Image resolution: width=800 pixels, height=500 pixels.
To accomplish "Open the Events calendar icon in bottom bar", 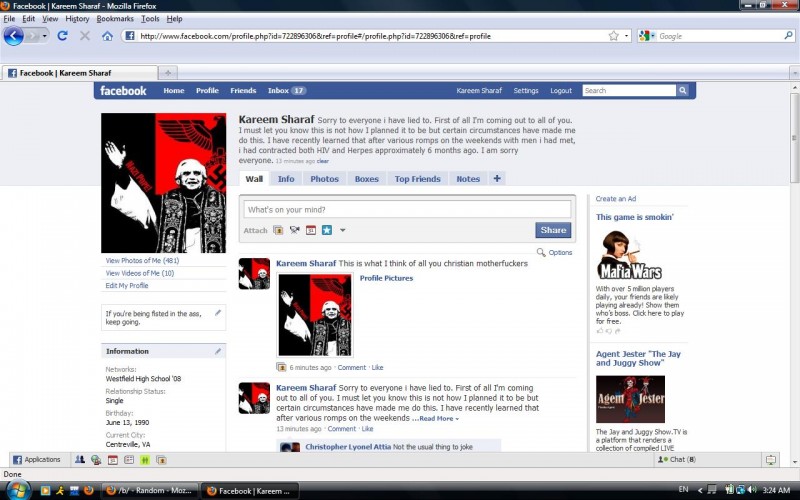I will click(x=112, y=460).
